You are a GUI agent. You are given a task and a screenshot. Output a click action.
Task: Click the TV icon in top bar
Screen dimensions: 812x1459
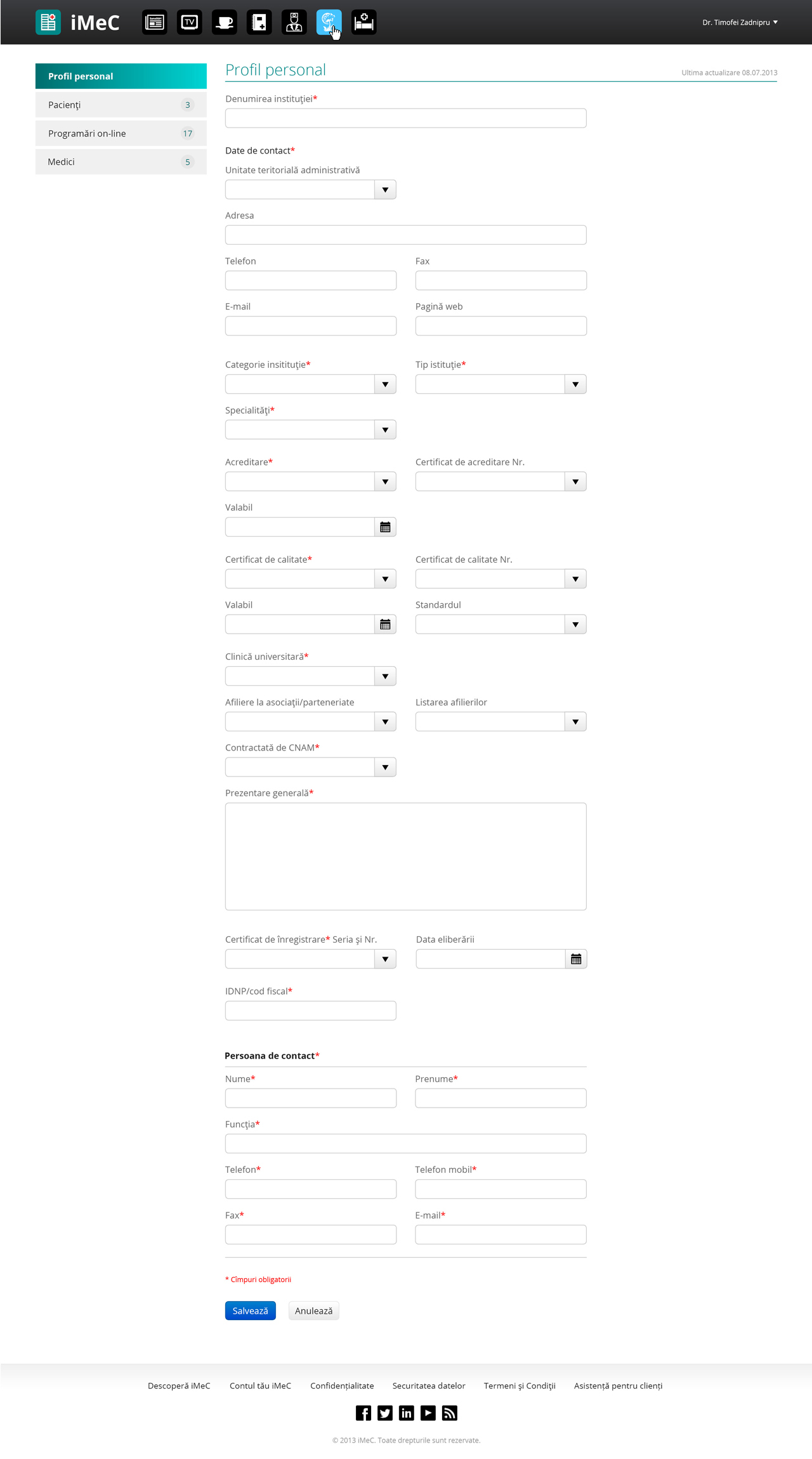[189, 22]
